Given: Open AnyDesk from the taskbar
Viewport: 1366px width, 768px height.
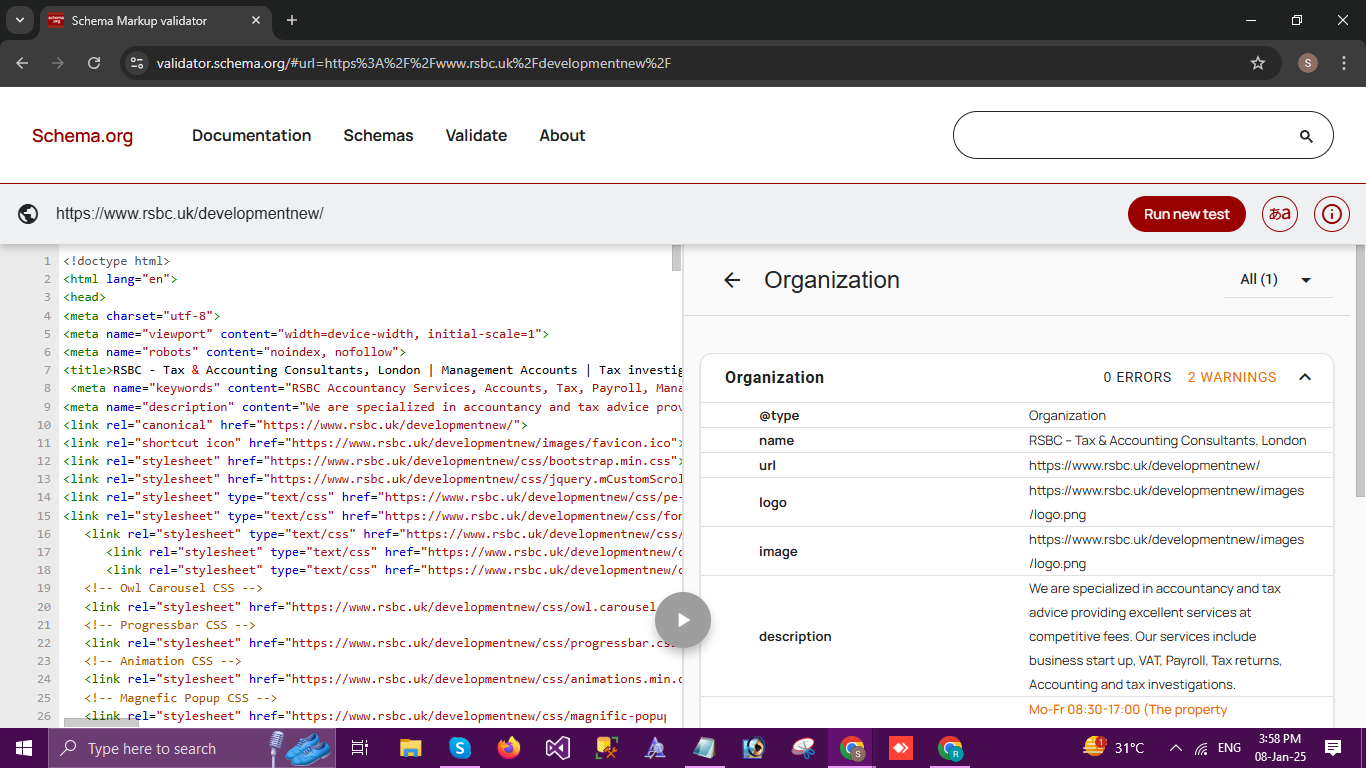Looking at the screenshot, I should click(x=901, y=748).
